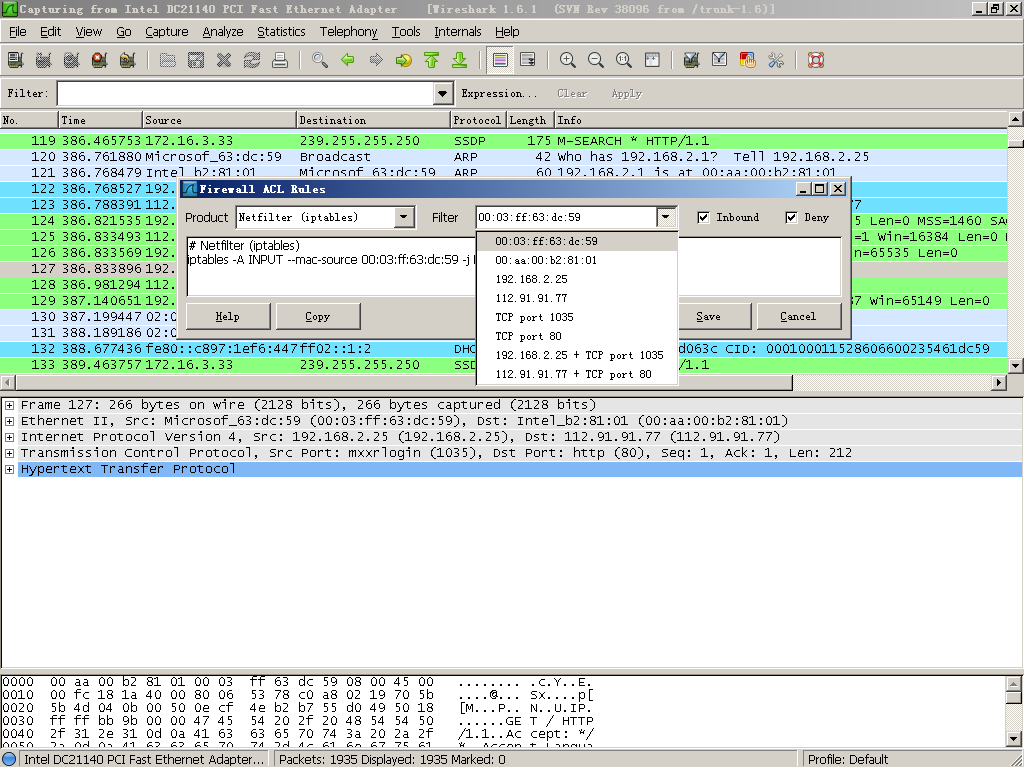Click the Cancel button
This screenshot has height=768, width=1024.
pyautogui.click(x=799, y=317)
